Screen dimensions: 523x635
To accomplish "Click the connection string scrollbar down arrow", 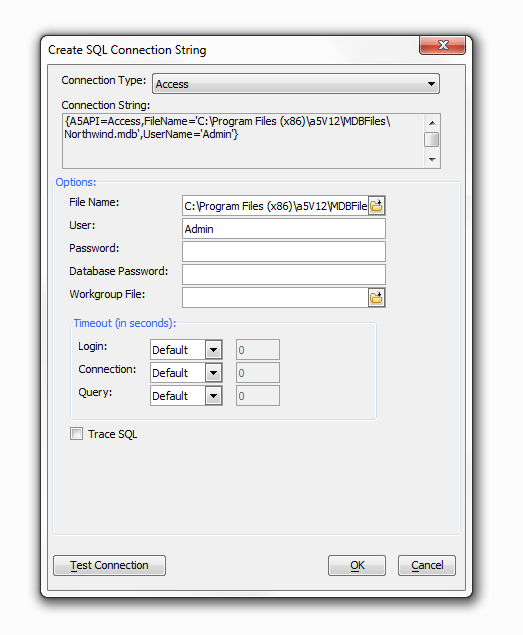I will 432,160.
